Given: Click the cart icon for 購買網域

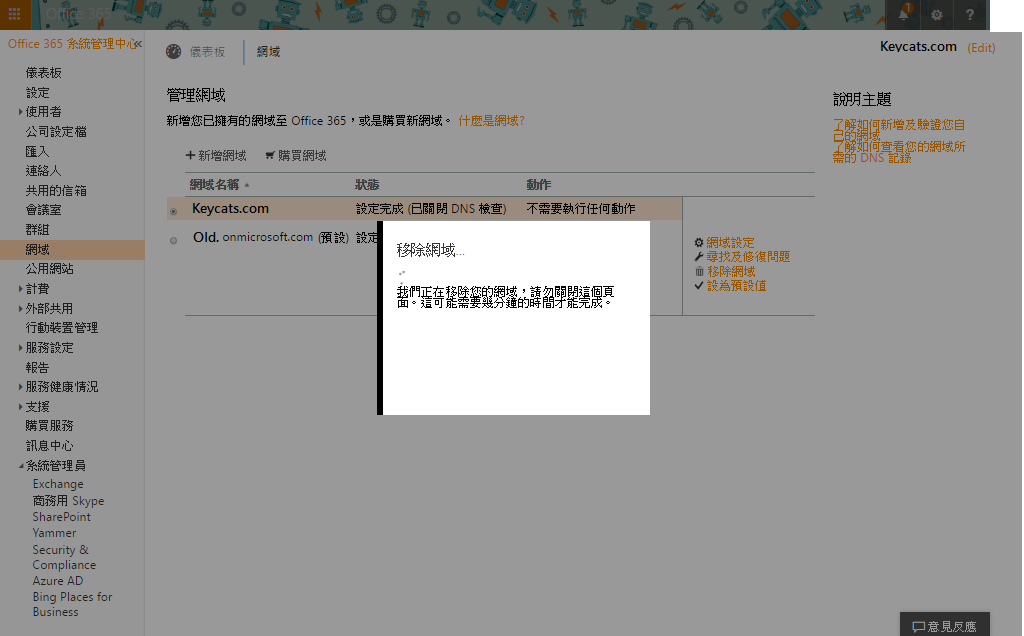Looking at the screenshot, I should coord(270,155).
